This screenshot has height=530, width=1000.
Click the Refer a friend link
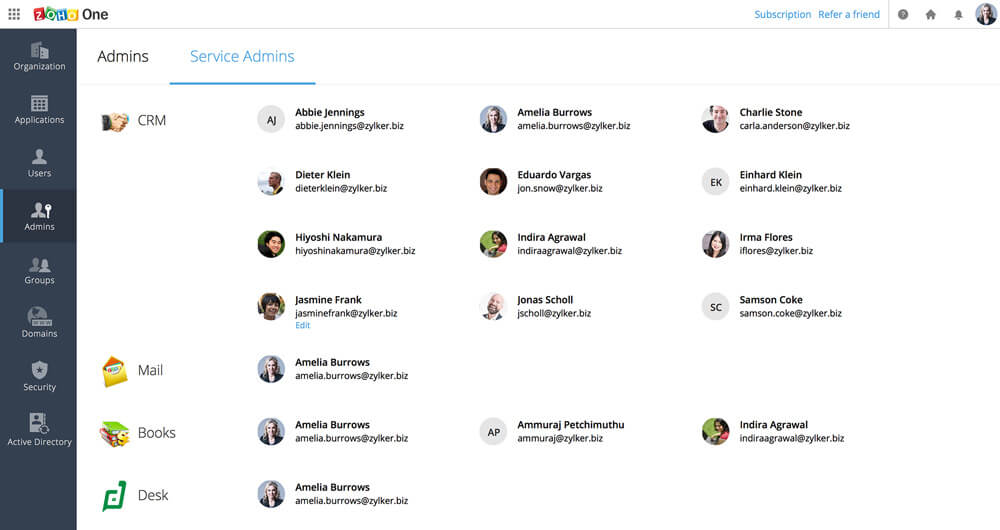click(849, 15)
